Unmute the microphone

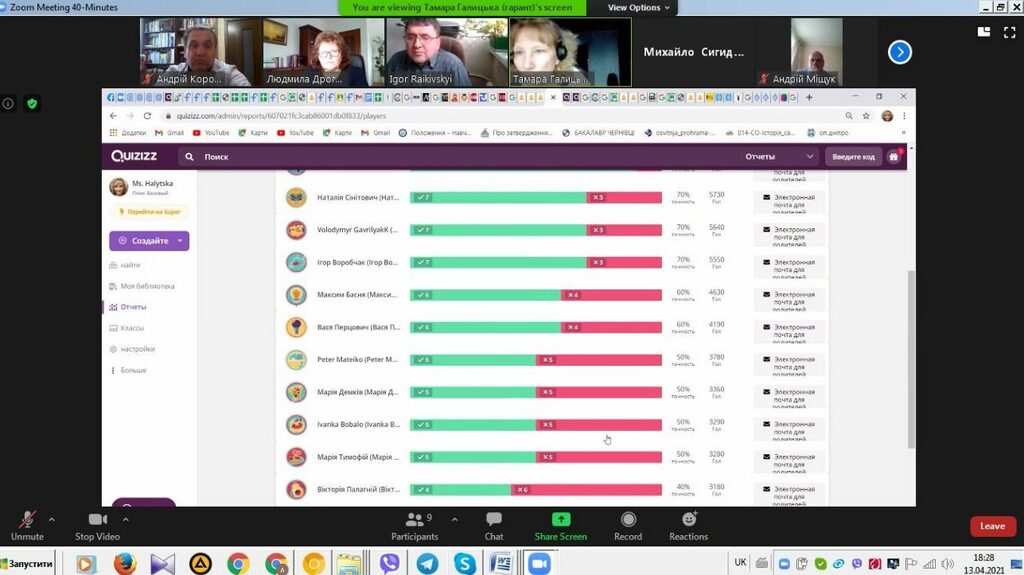[27, 525]
